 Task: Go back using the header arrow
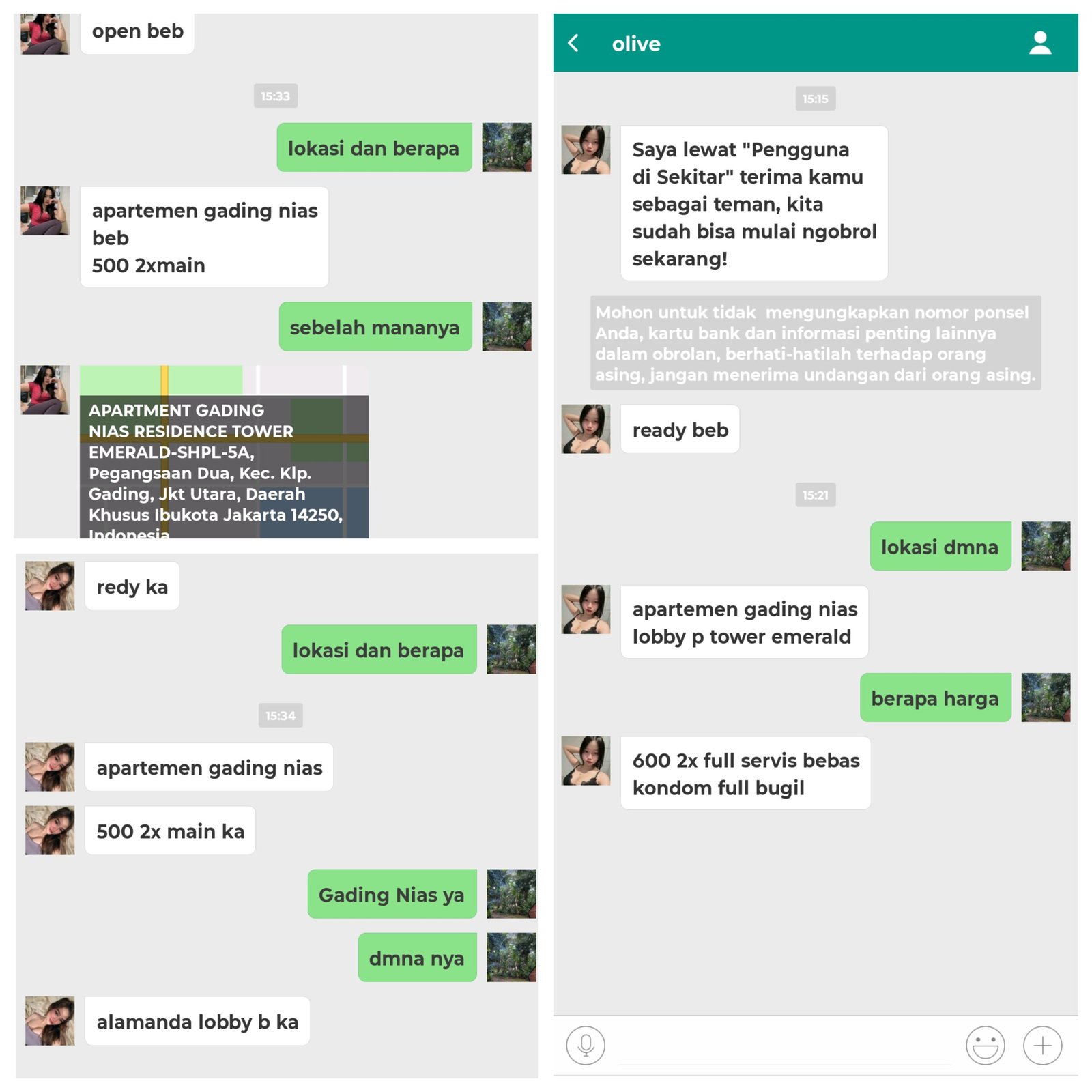click(x=573, y=43)
